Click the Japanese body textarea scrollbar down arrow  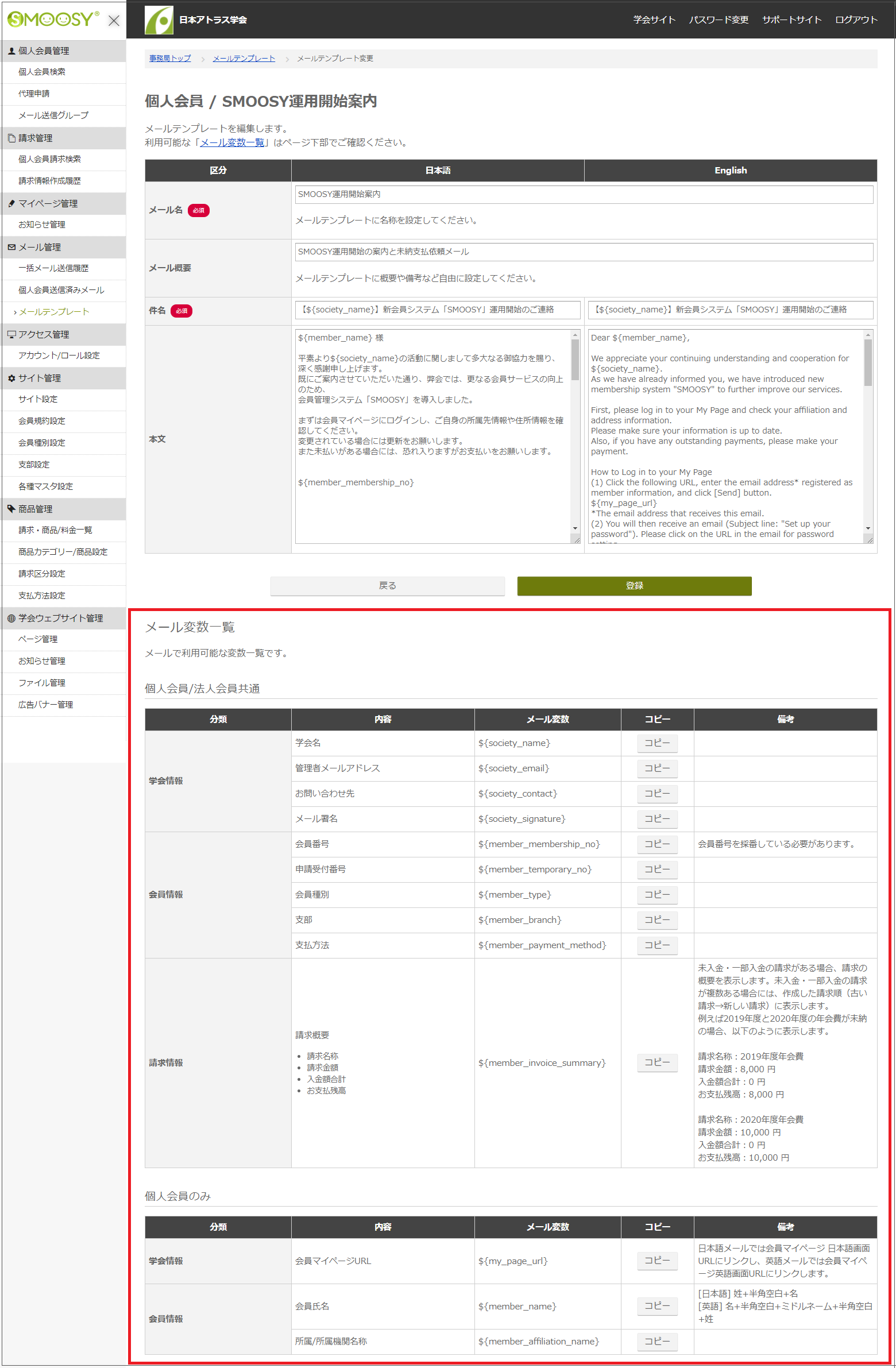tap(576, 529)
